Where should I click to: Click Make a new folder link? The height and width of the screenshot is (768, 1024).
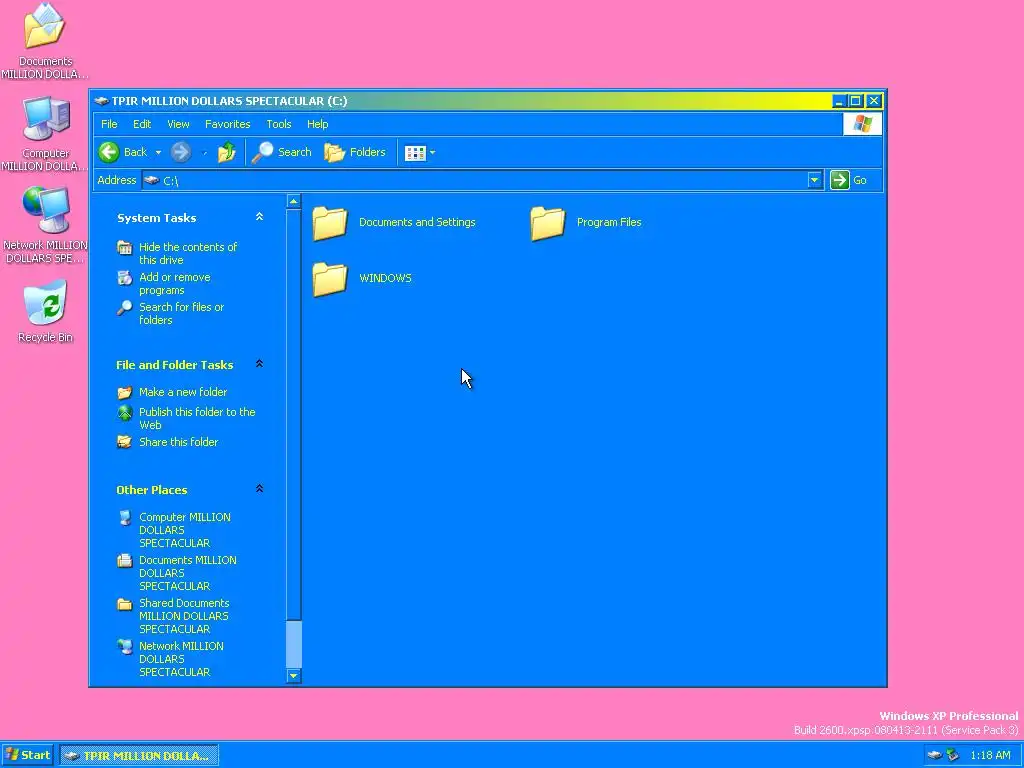pyautogui.click(x=183, y=392)
